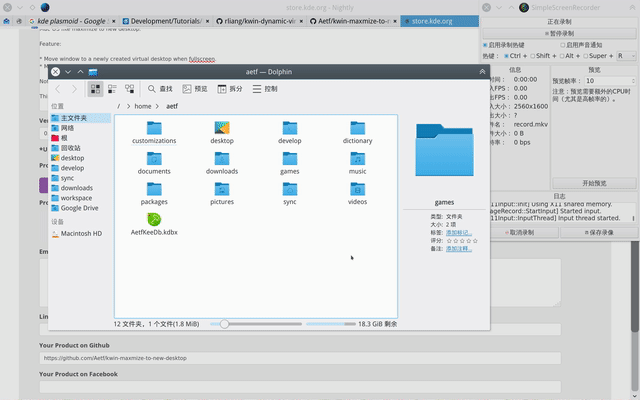Viewport: 640px width, 400px height.
Task: Select the dictionary folder icon
Action: (357, 128)
